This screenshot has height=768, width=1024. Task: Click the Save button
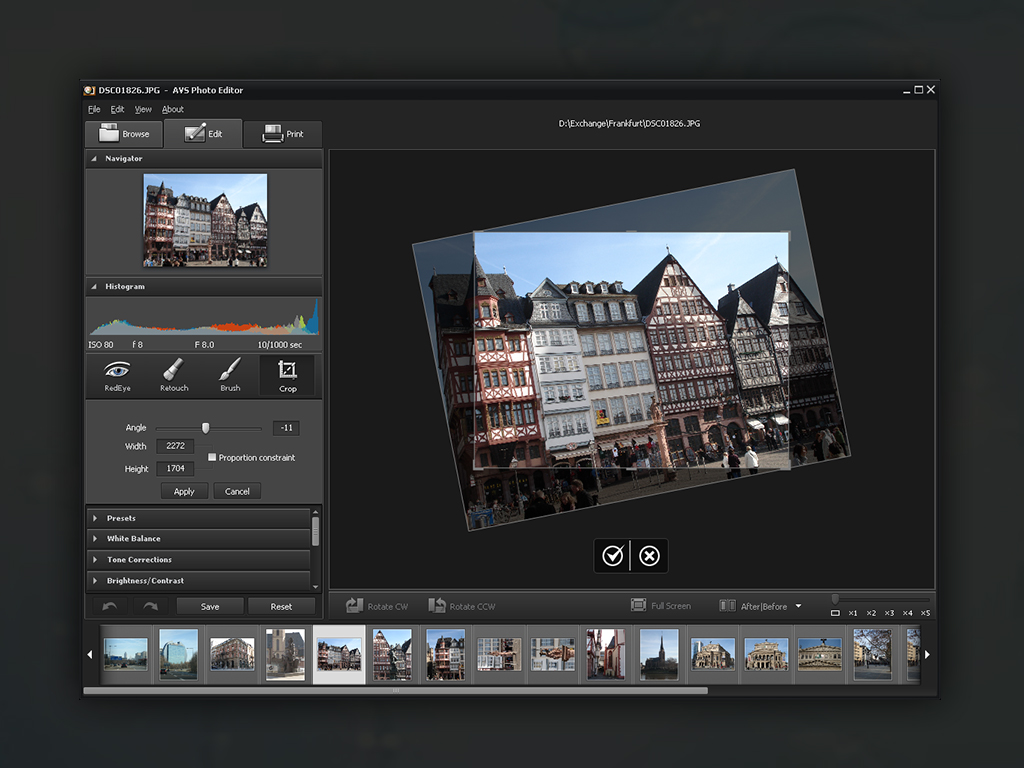209,605
